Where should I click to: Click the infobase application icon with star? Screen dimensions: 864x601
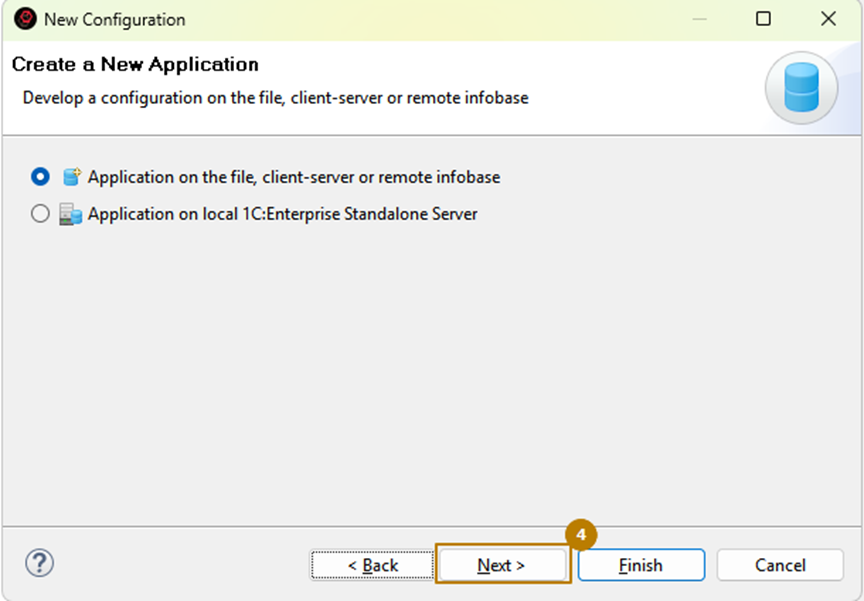(x=71, y=177)
